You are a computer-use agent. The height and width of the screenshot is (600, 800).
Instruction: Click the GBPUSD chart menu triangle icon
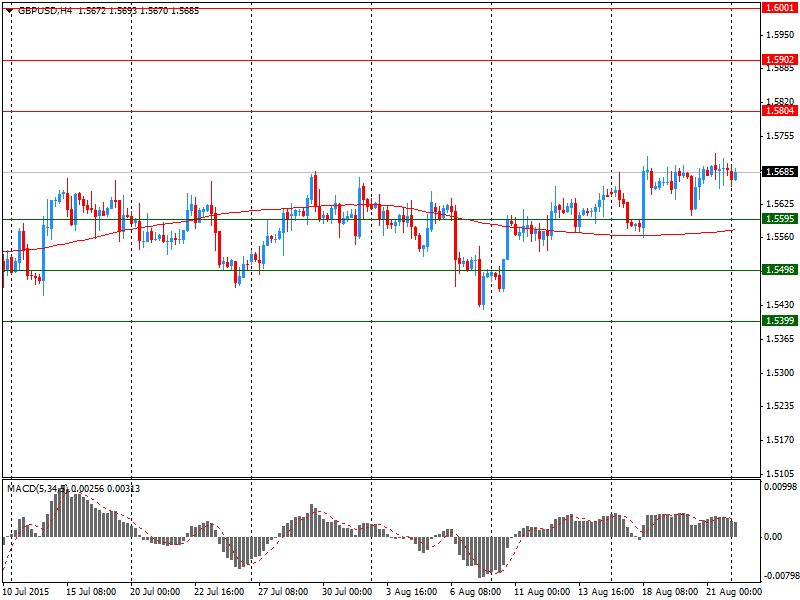[9, 11]
